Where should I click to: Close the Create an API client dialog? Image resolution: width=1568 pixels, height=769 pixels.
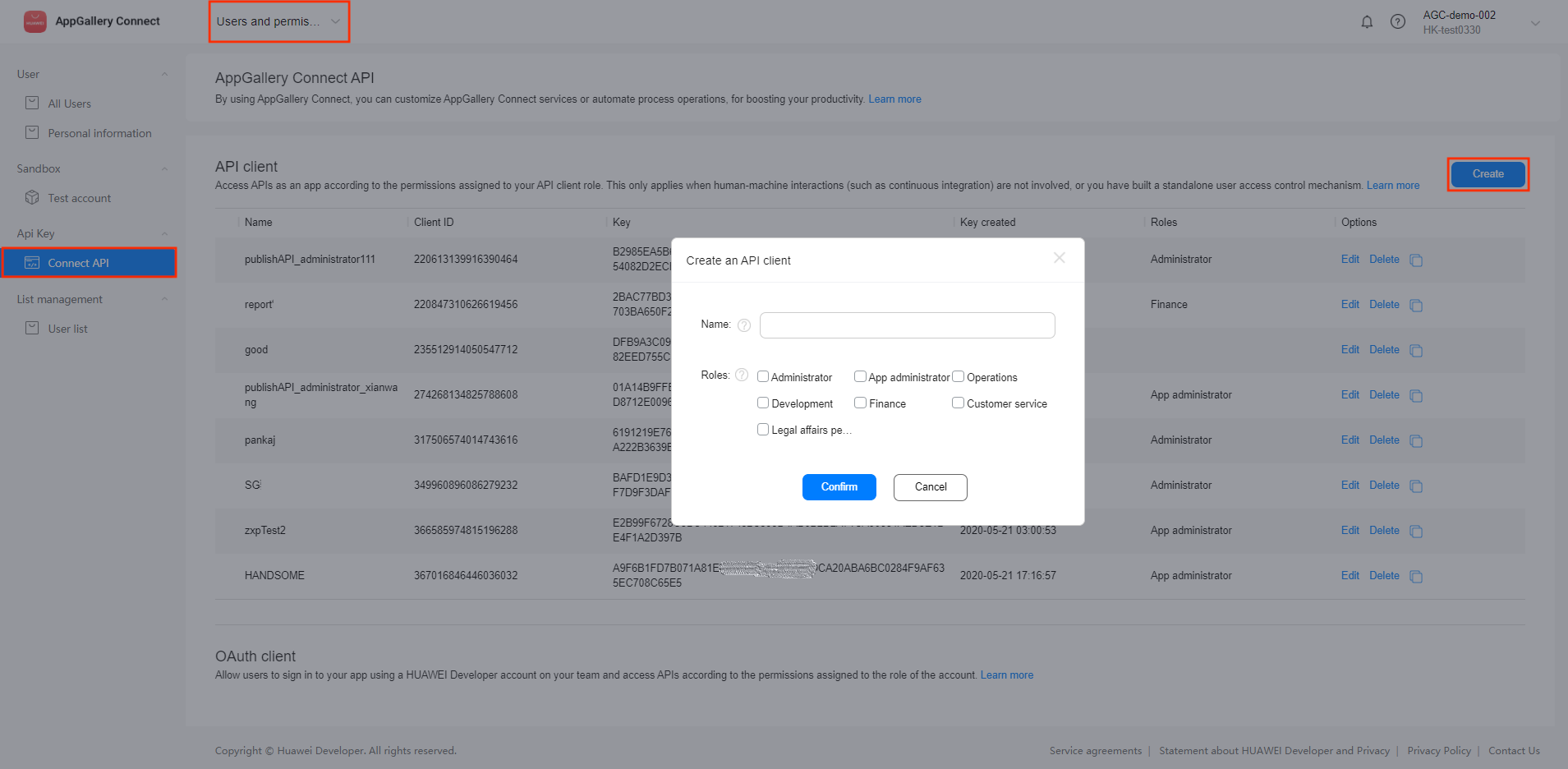(x=1060, y=258)
